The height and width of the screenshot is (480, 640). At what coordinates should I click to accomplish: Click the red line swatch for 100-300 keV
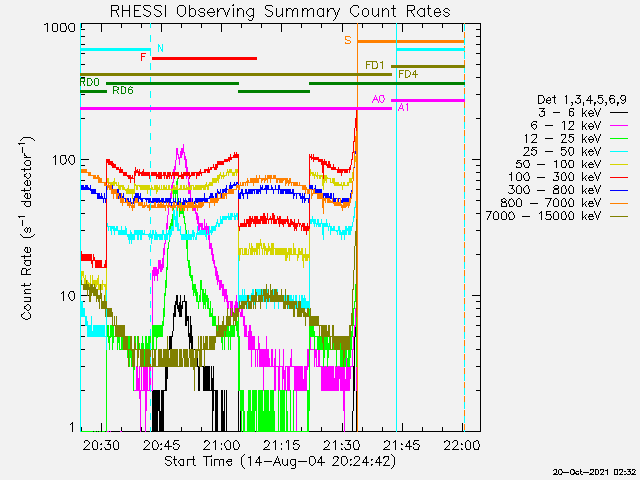(x=618, y=177)
